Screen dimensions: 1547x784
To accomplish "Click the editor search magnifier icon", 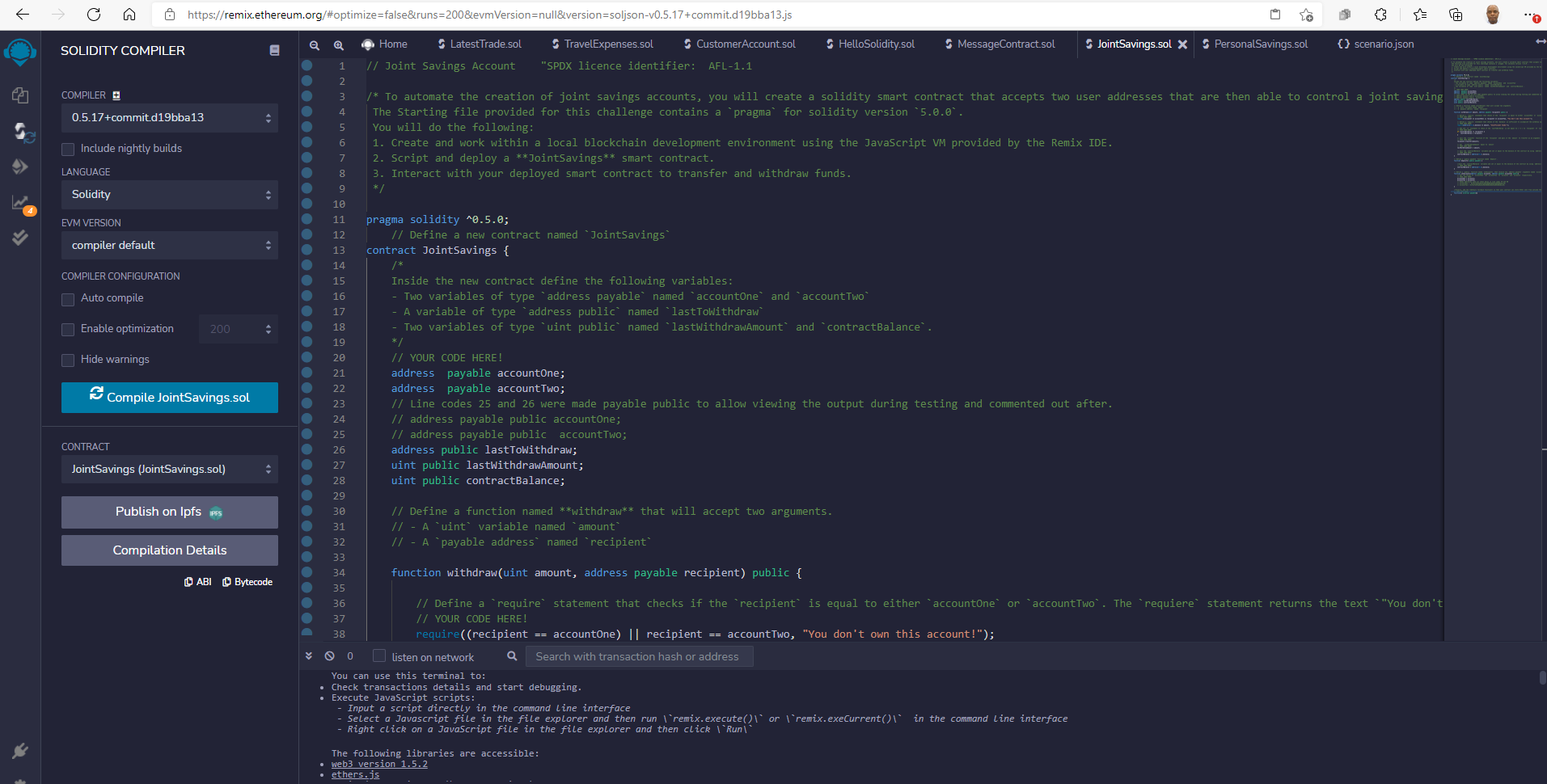I will (x=315, y=45).
